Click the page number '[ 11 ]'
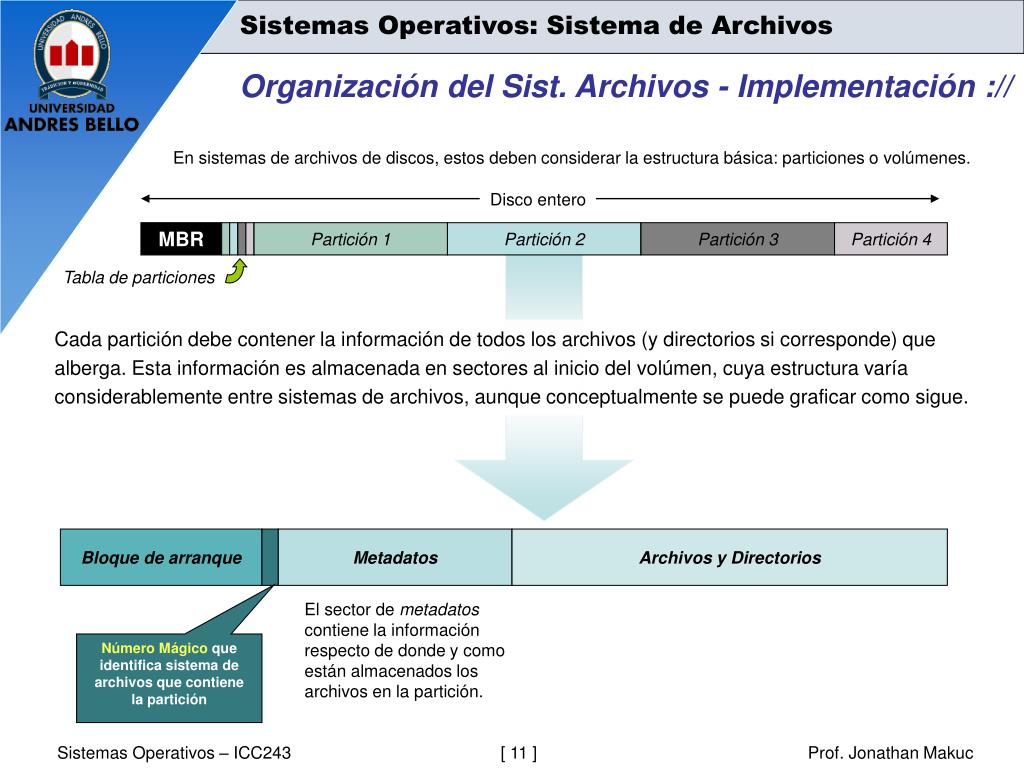 point(519,753)
